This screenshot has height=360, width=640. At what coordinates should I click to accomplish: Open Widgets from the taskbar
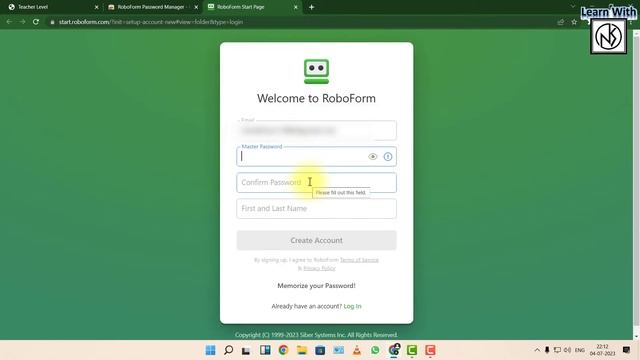point(265,350)
